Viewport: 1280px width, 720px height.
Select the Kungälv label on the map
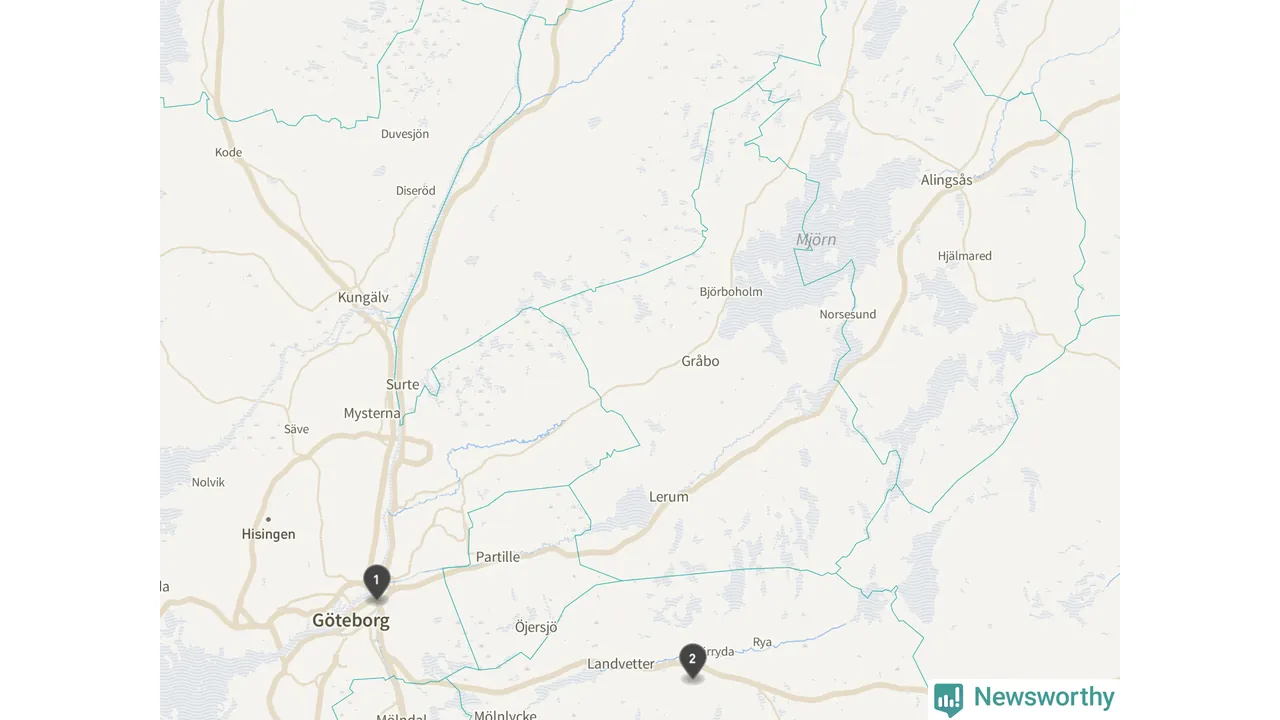point(363,298)
